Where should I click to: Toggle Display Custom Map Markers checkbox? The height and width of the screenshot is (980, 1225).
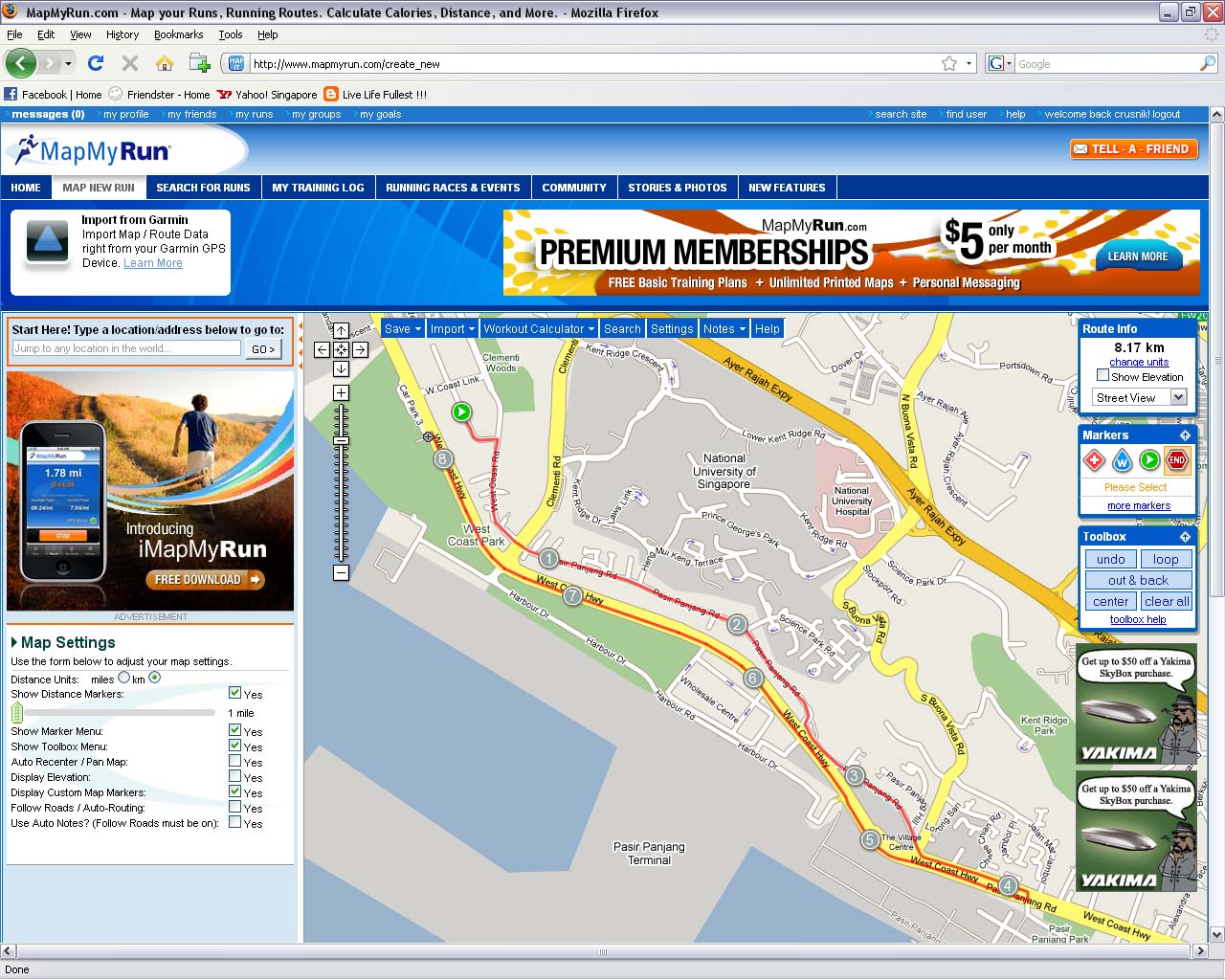[x=234, y=791]
